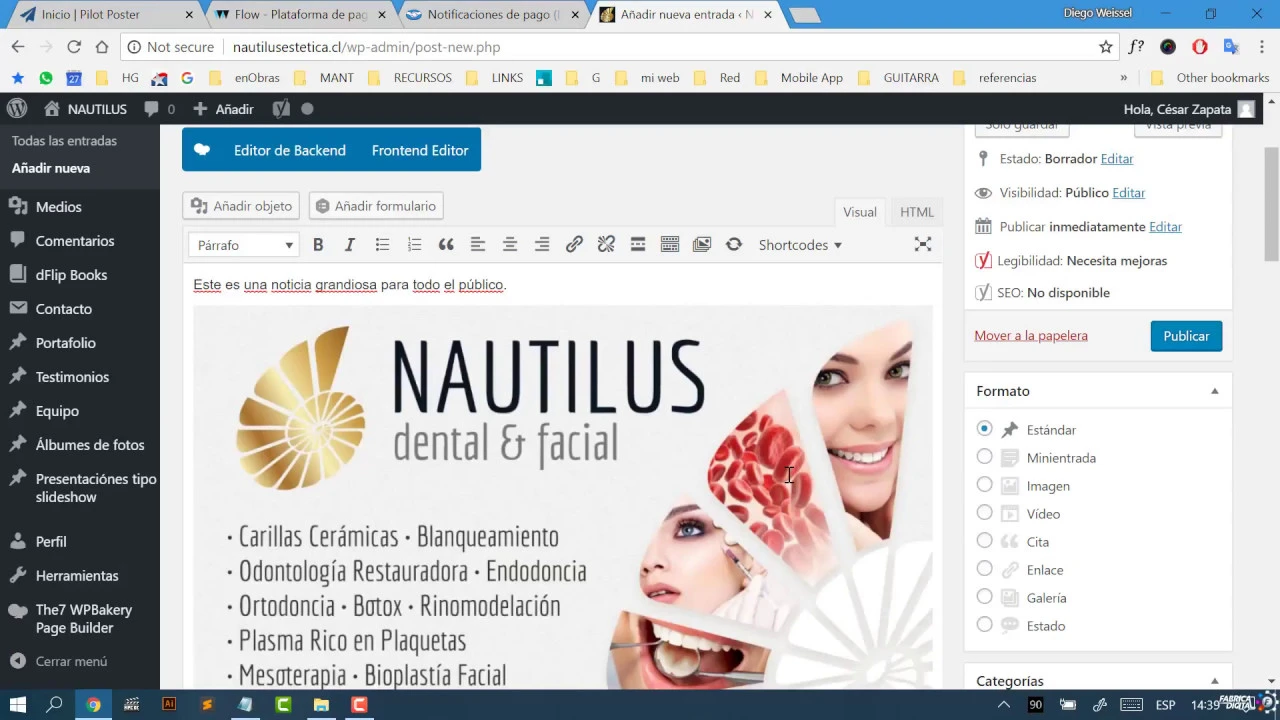The width and height of the screenshot is (1280, 720).
Task: Switch to the Visual editor tab
Action: 860,212
